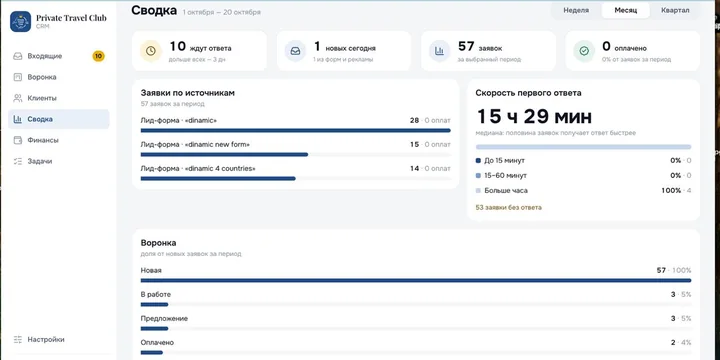Open Настройки in the sidebar

(59, 340)
